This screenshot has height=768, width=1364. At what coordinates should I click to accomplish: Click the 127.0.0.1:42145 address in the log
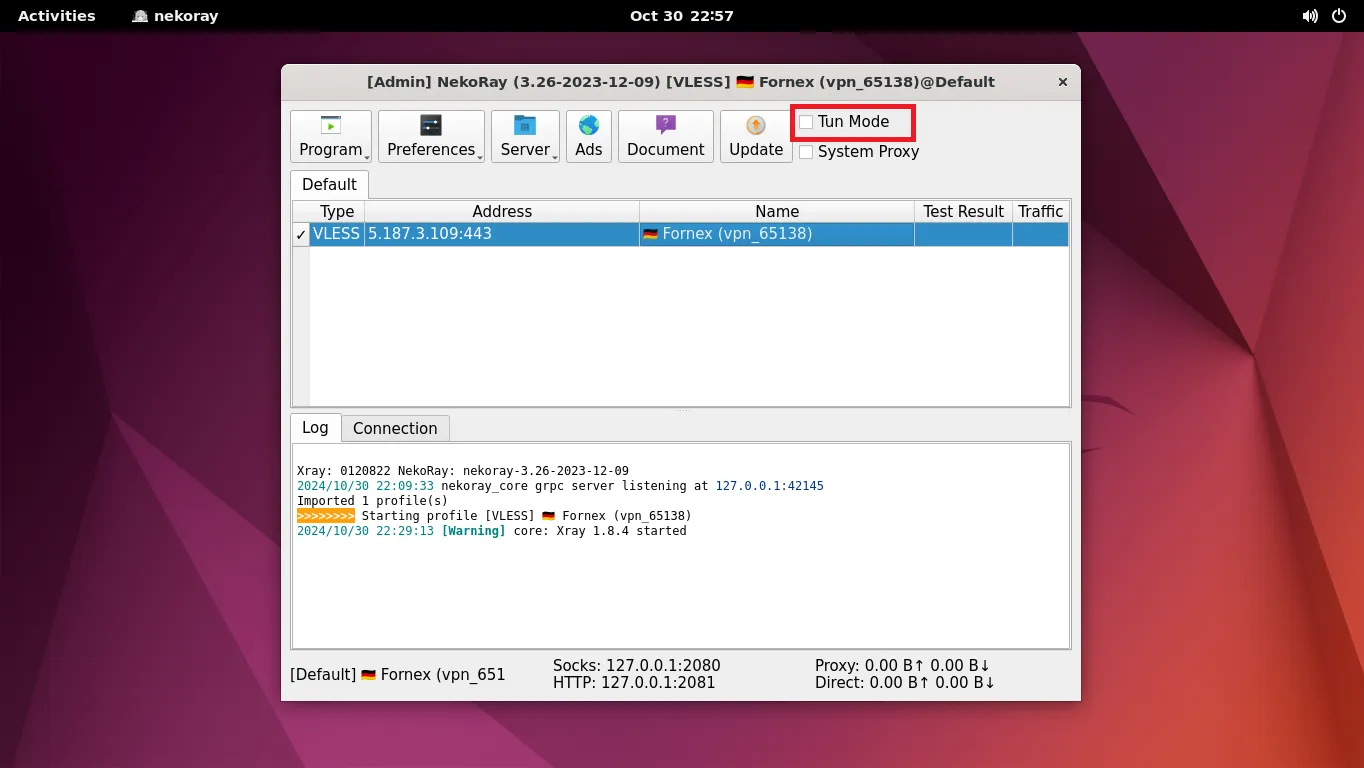tap(769, 486)
